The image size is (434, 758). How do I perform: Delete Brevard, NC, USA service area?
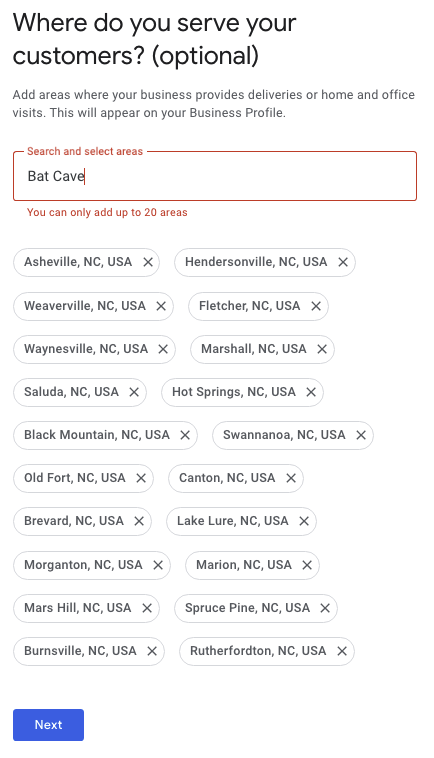pos(139,521)
